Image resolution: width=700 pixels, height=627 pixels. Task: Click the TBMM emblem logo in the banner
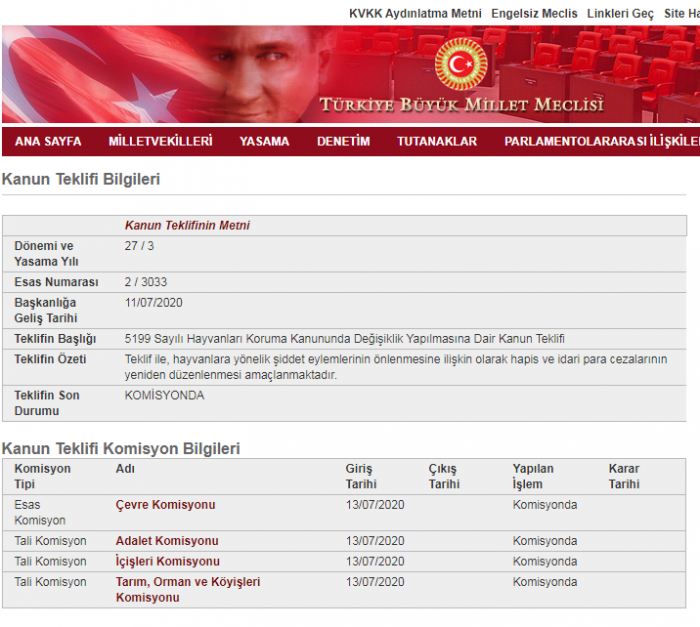(460, 63)
